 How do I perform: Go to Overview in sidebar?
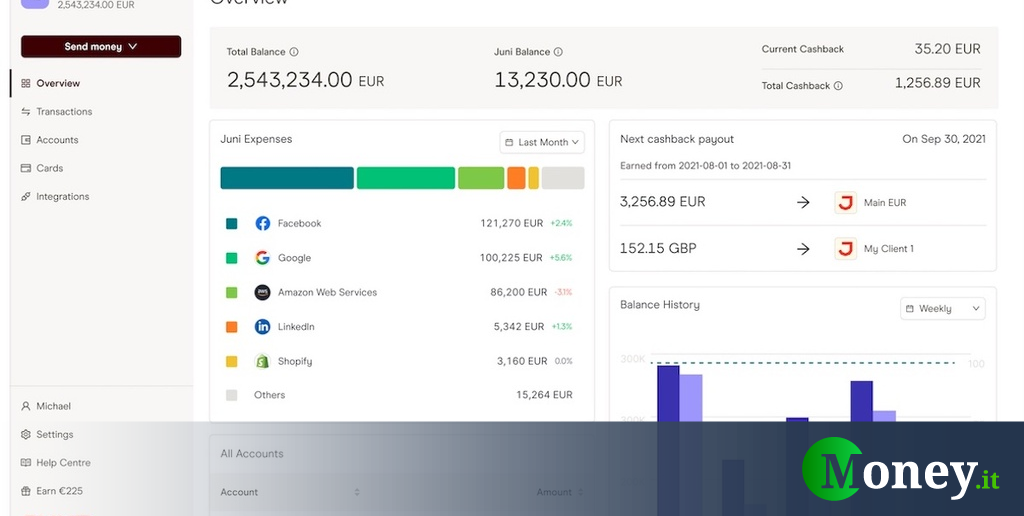(58, 84)
